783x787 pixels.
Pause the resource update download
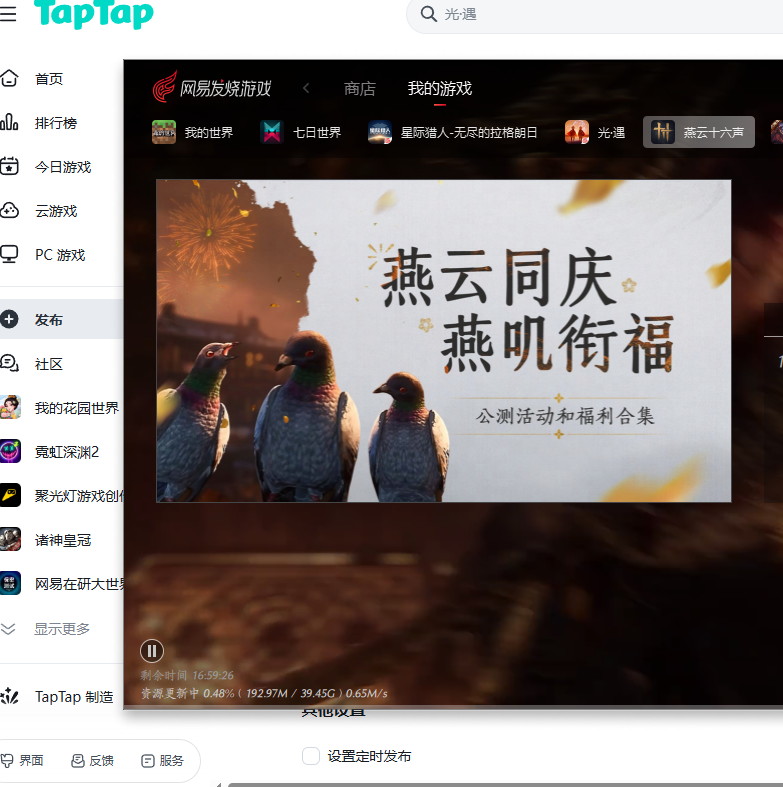click(x=152, y=651)
